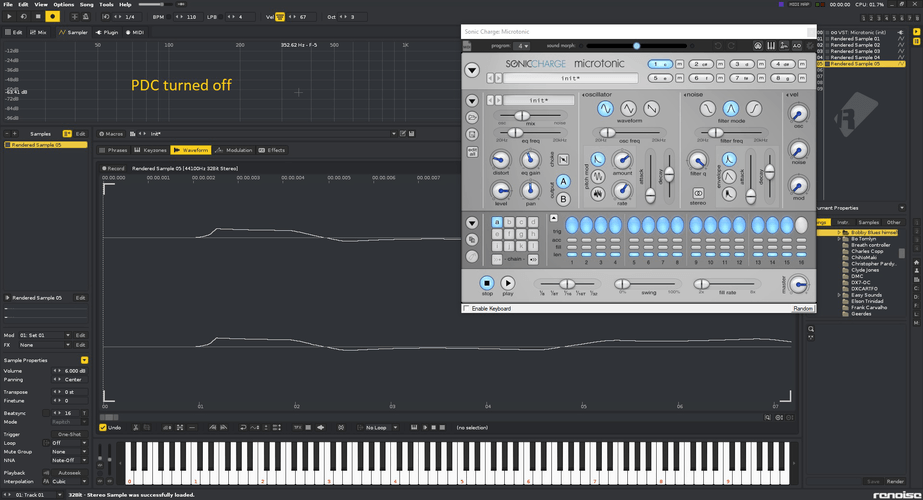This screenshot has height=500, width=923.
Task: Open the Tools menu
Action: tap(106, 4)
